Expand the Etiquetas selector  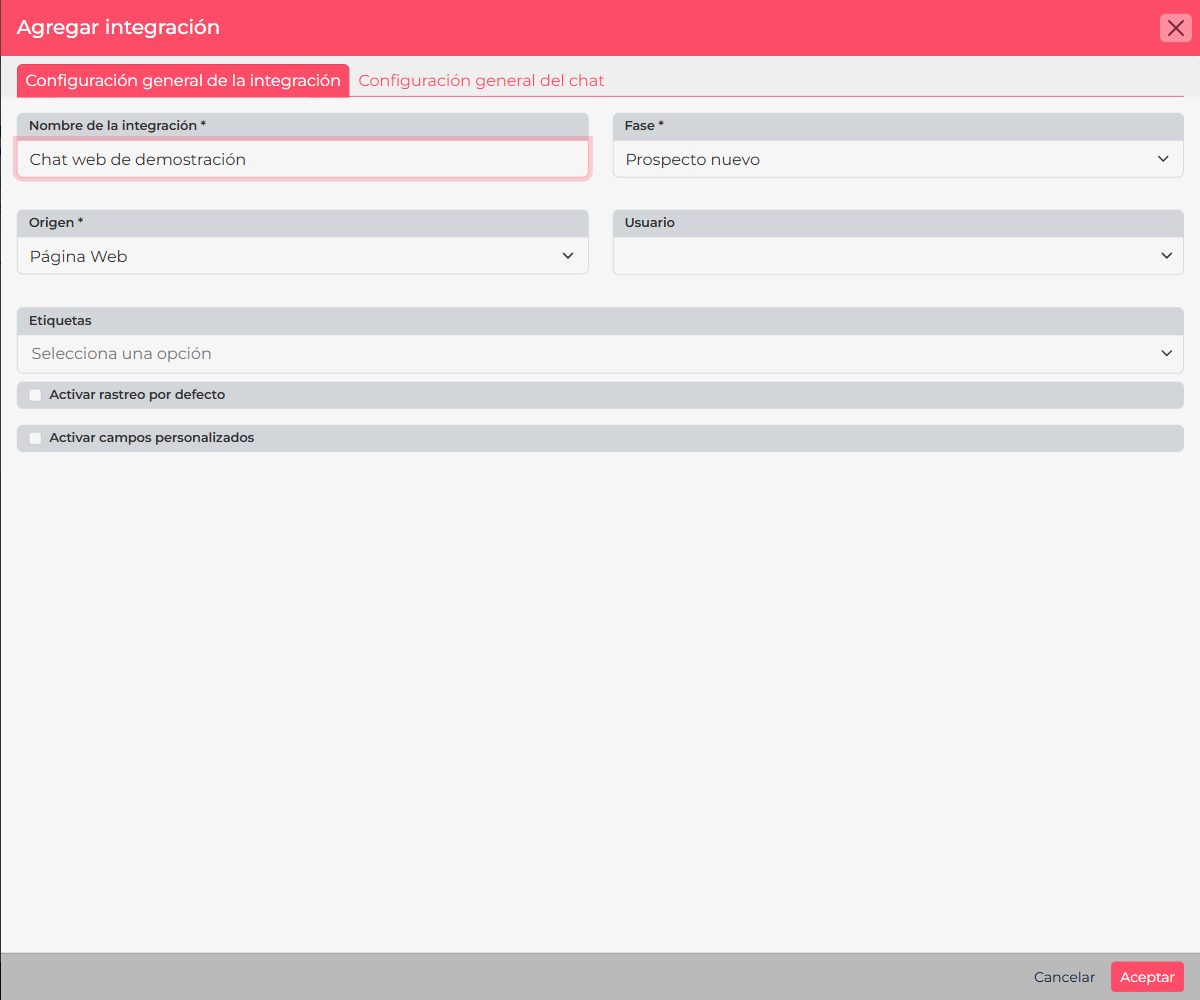pos(600,353)
